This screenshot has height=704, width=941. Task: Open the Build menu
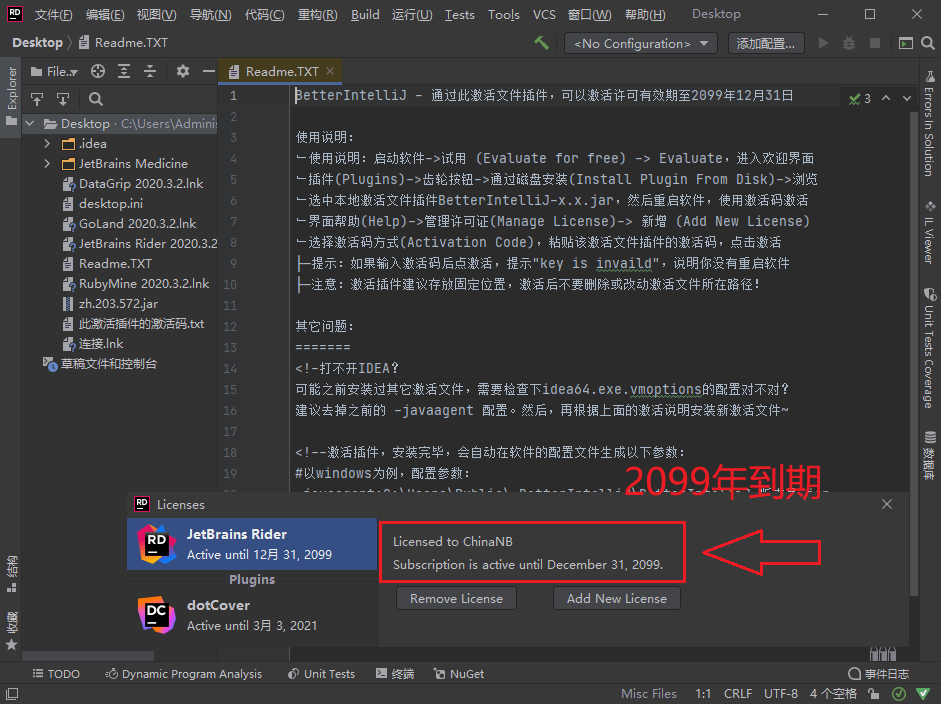(365, 14)
